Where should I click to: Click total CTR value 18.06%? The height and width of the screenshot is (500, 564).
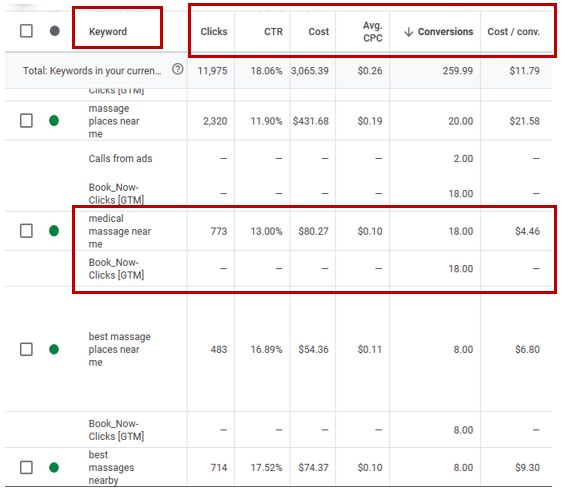[x=267, y=71]
